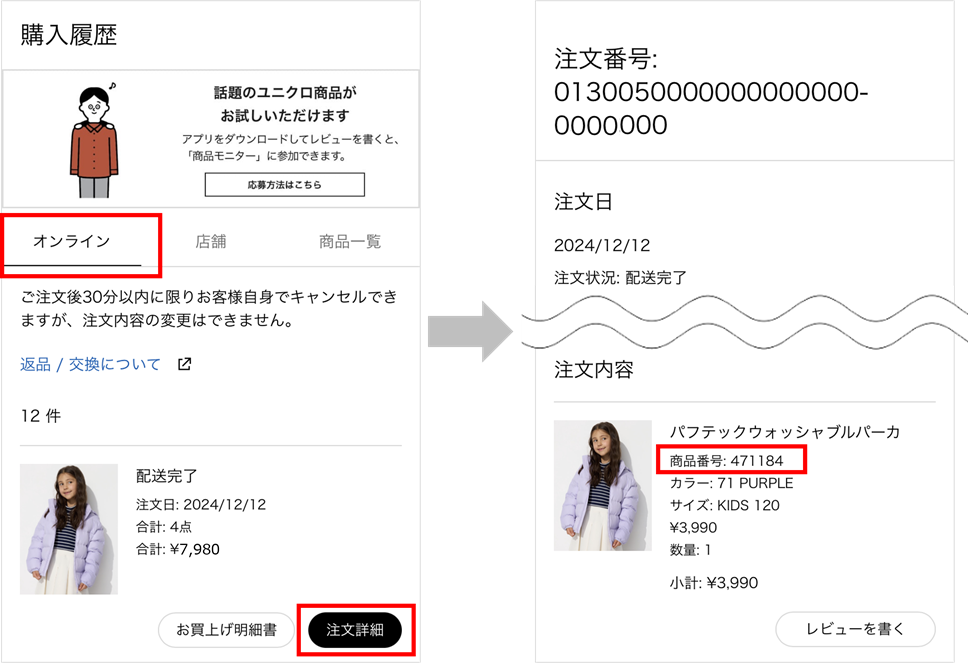Switch to the 商品一覧 tab
Screen dimensions: 968x663
348,240
